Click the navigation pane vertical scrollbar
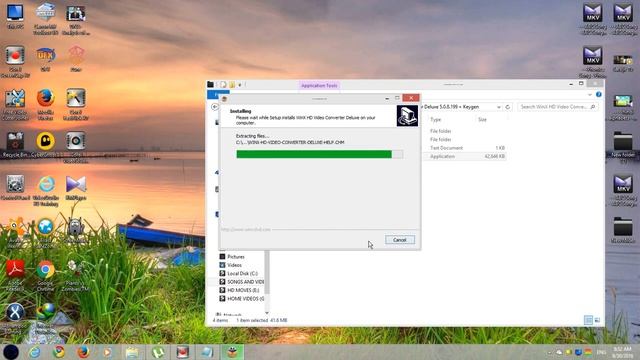Screen dimensions: 640x360 [x=267, y=271]
